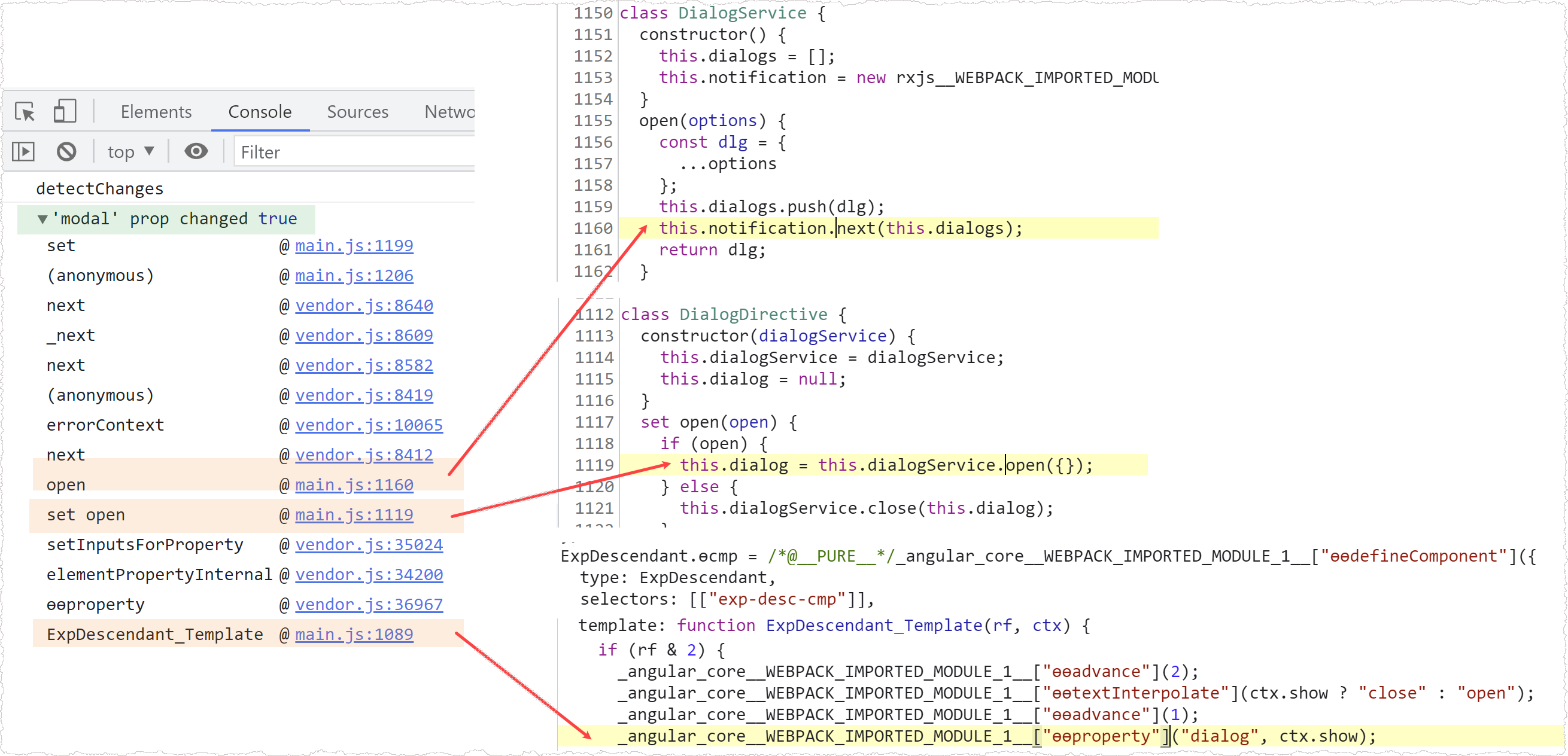
Task: Open link vendor.js:8640
Action: [364, 305]
